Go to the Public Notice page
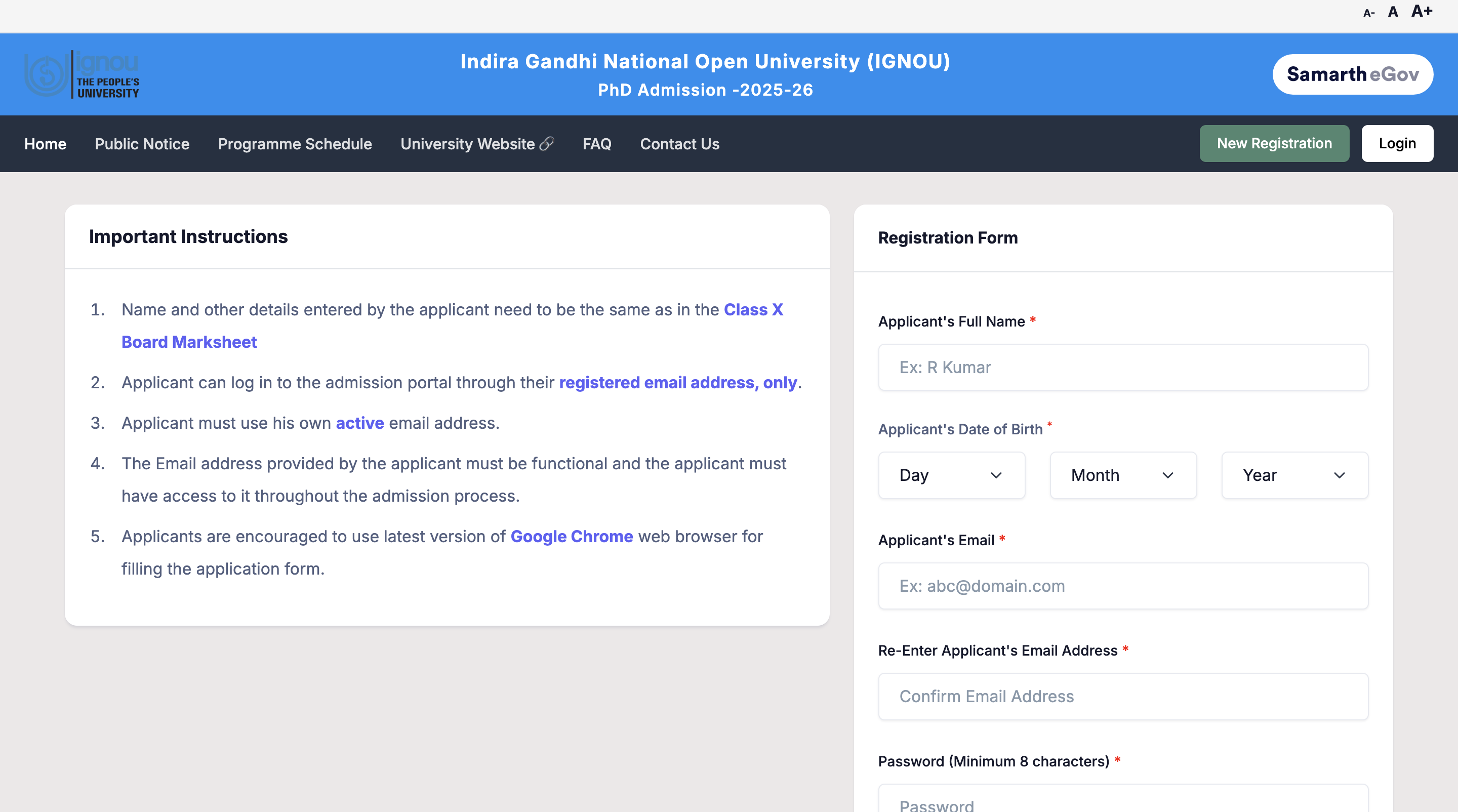The image size is (1458, 812). pyautogui.click(x=142, y=144)
